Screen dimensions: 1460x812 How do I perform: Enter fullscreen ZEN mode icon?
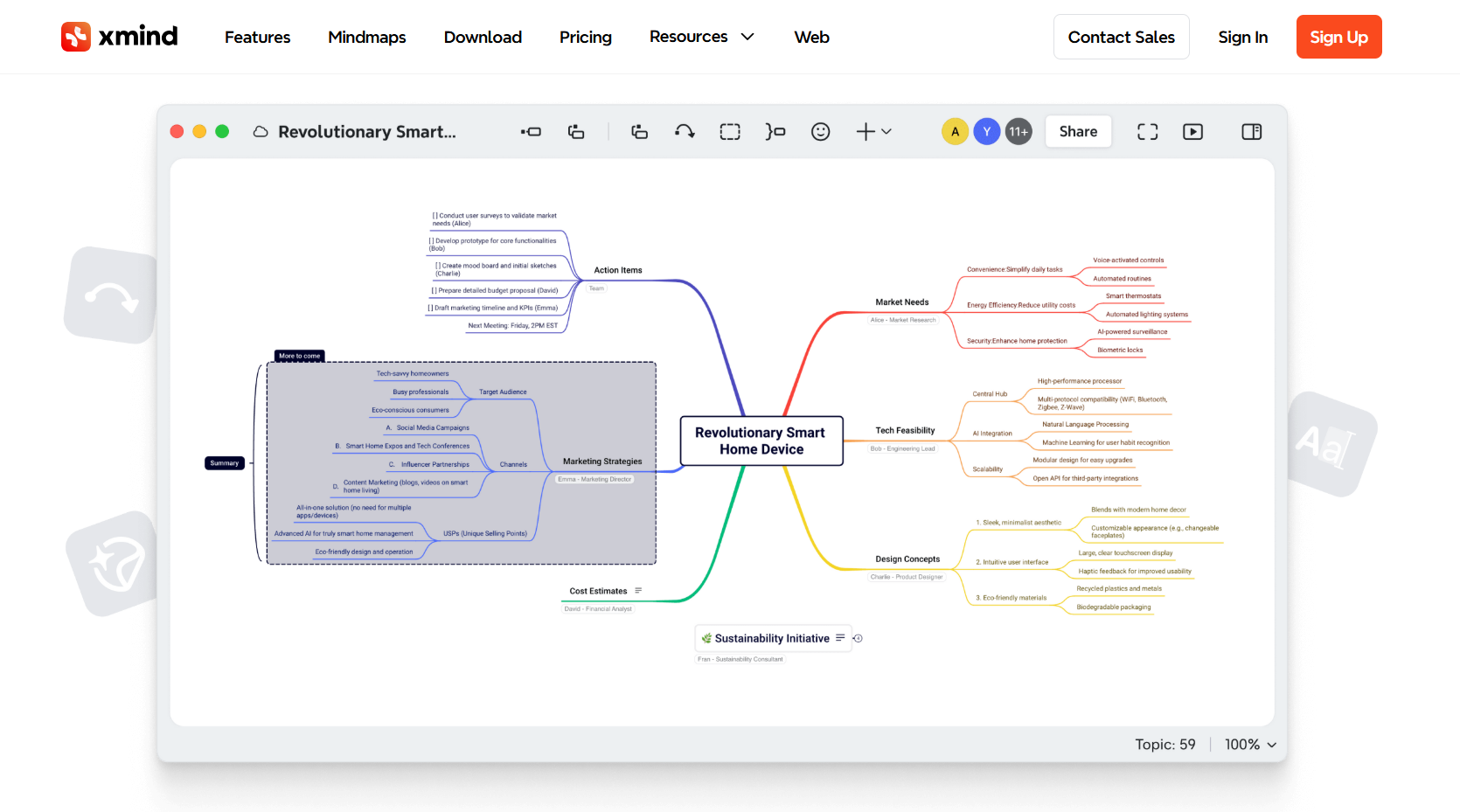click(1147, 132)
